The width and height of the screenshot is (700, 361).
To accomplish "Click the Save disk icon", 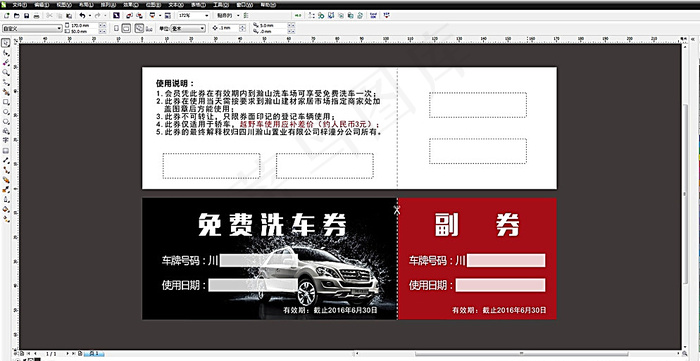I will 26,16.
